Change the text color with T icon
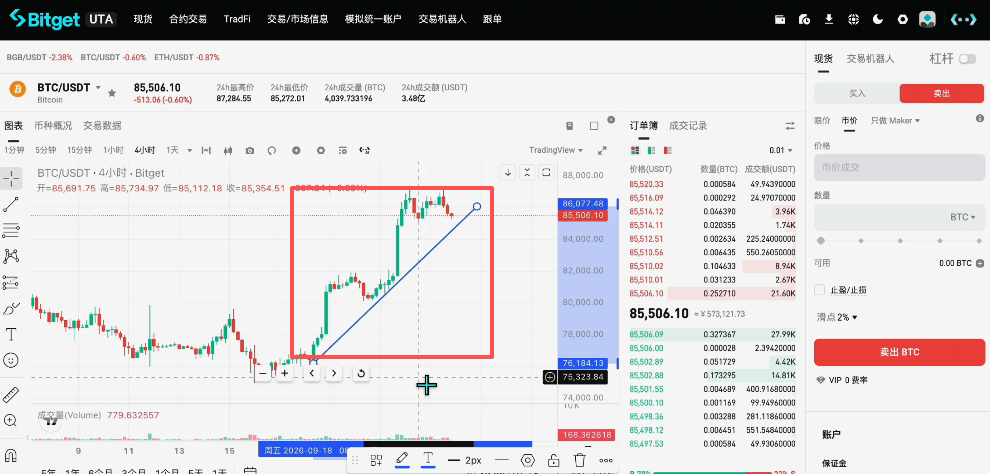This screenshot has height=474, width=990. click(427, 459)
